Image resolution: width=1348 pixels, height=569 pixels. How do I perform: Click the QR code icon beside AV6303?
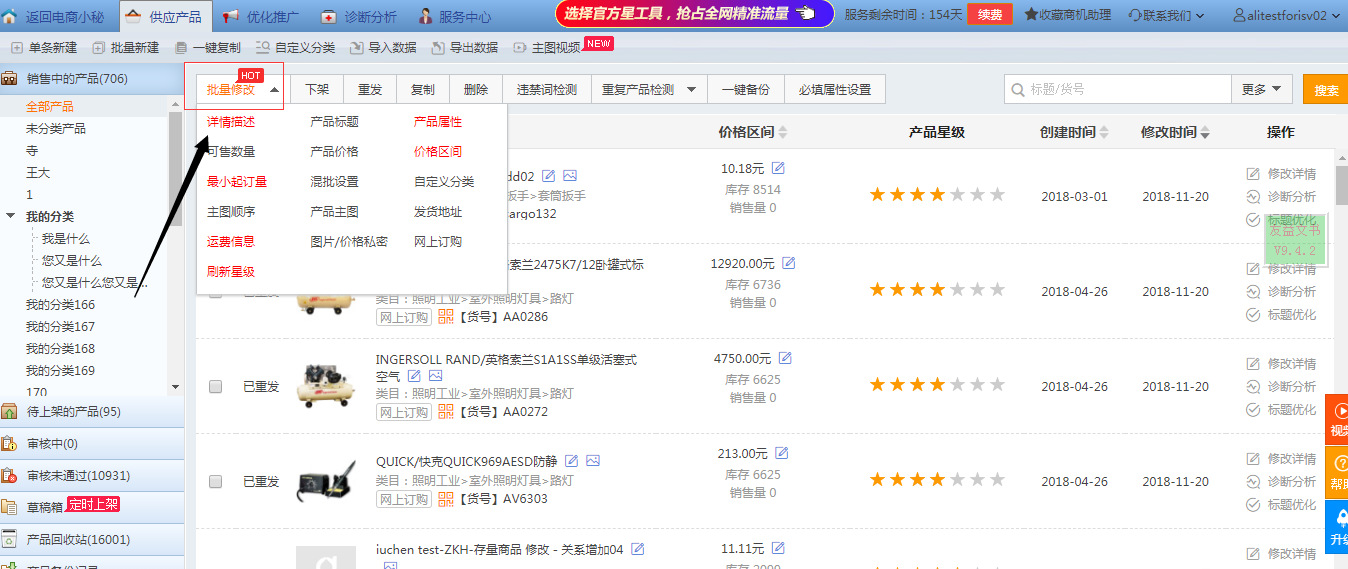pos(446,498)
